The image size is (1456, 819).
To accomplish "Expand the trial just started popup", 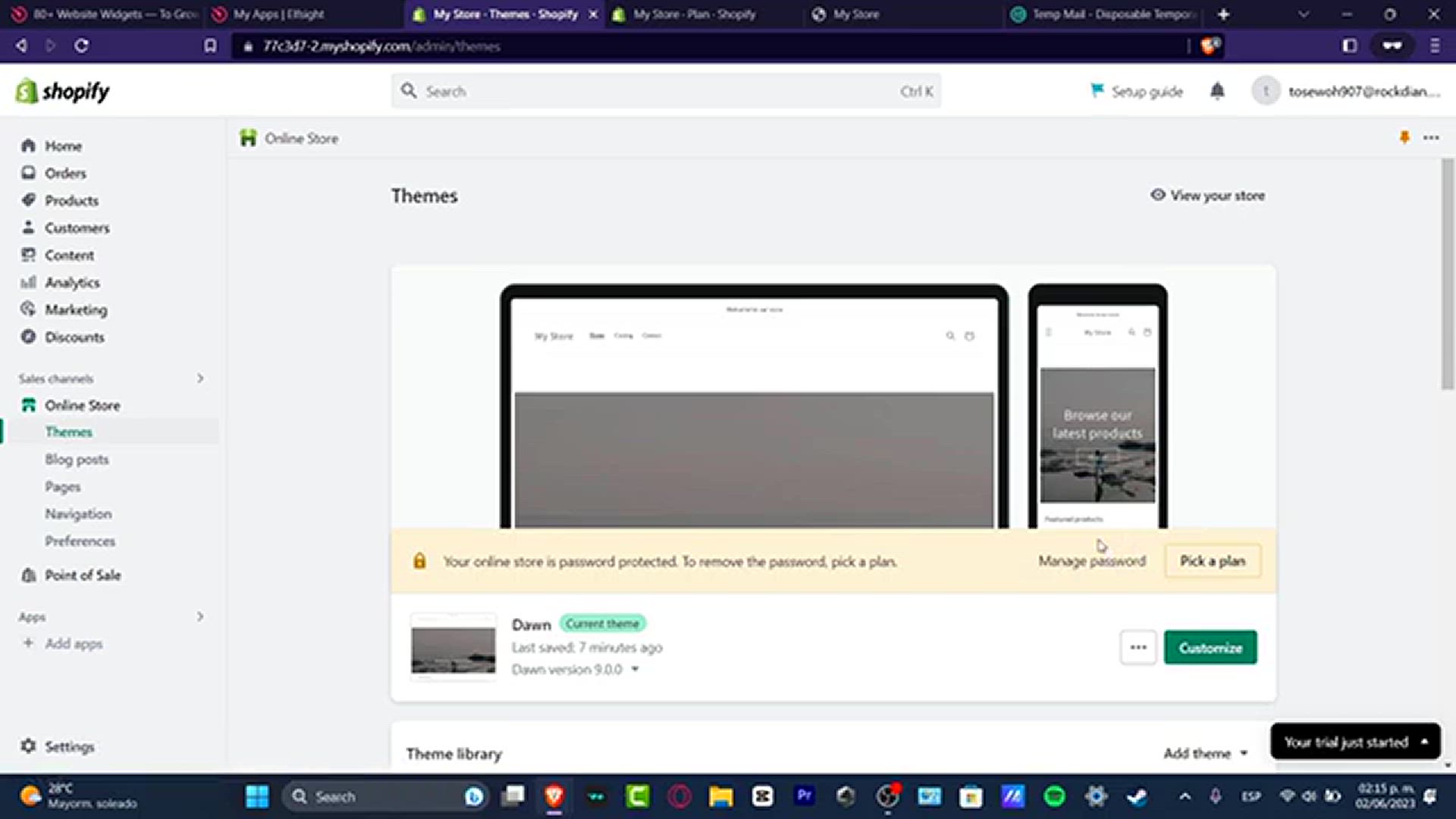I will [1354, 742].
